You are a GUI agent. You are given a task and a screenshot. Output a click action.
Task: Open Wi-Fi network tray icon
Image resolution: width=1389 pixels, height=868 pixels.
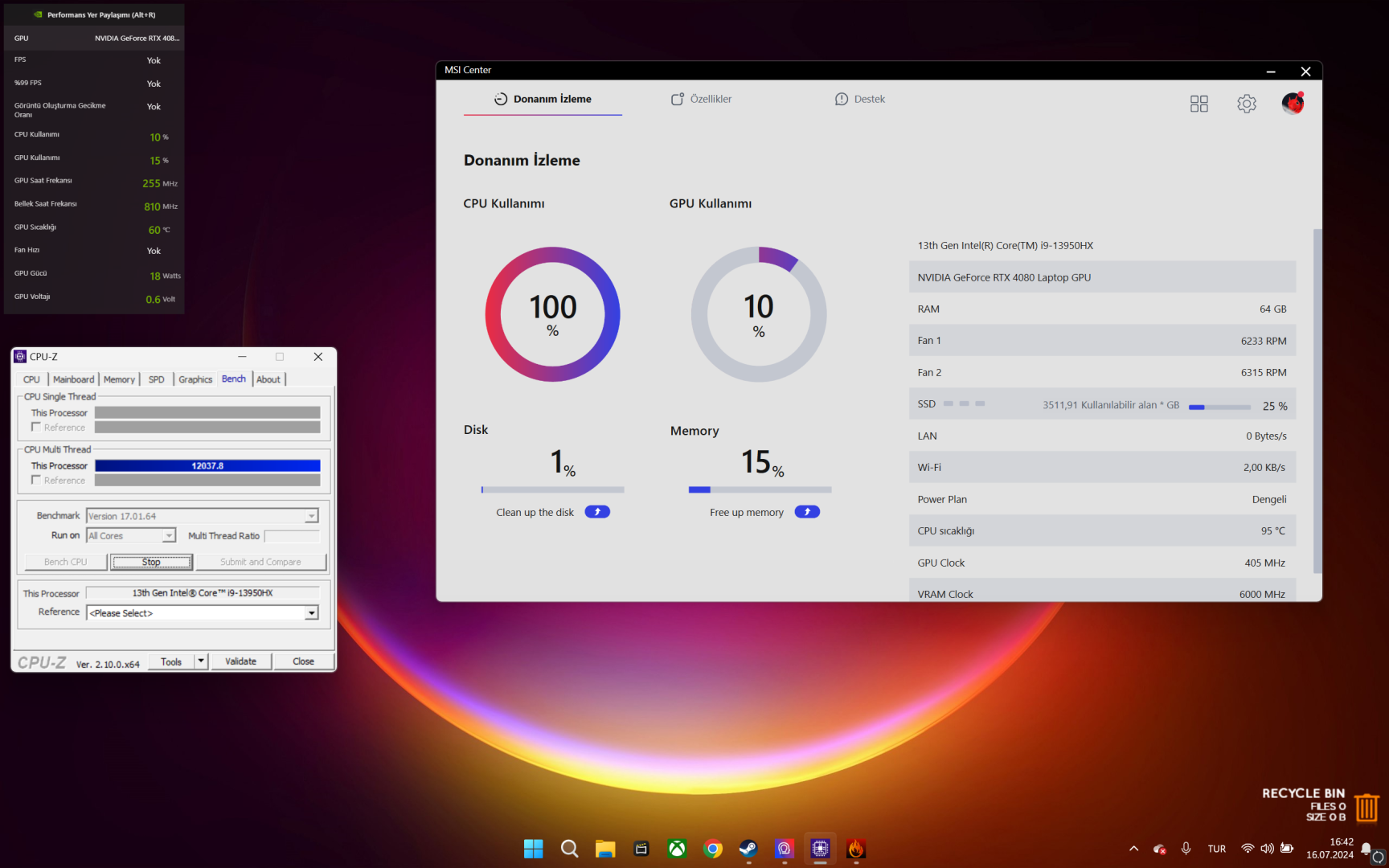1248,849
